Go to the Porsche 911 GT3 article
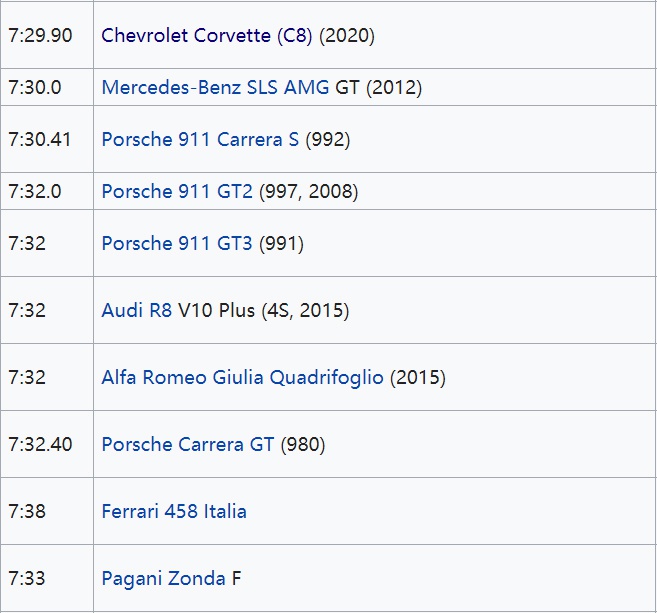Image resolution: width=657 pixels, height=613 pixels. coord(177,243)
